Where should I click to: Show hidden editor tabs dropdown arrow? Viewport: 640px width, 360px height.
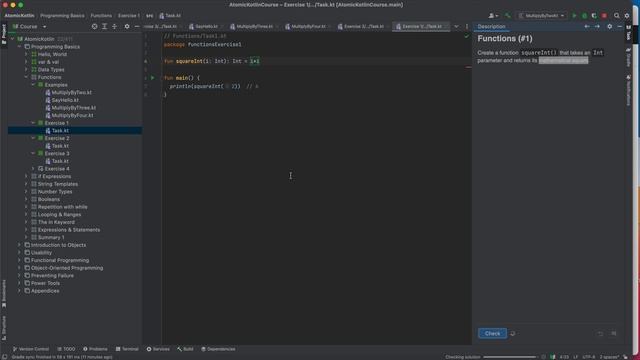click(x=456, y=27)
